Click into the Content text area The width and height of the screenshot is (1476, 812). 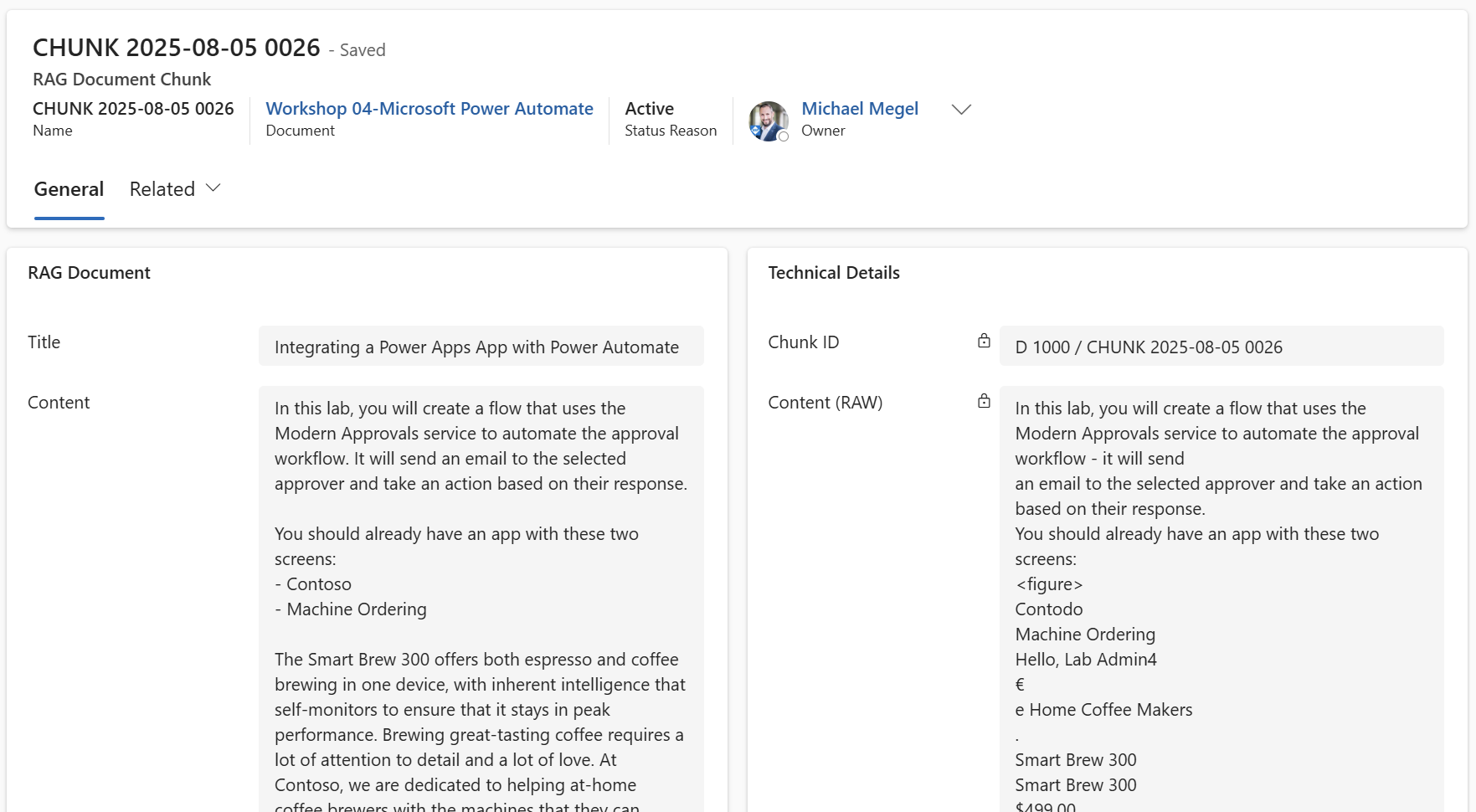(481, 599)
